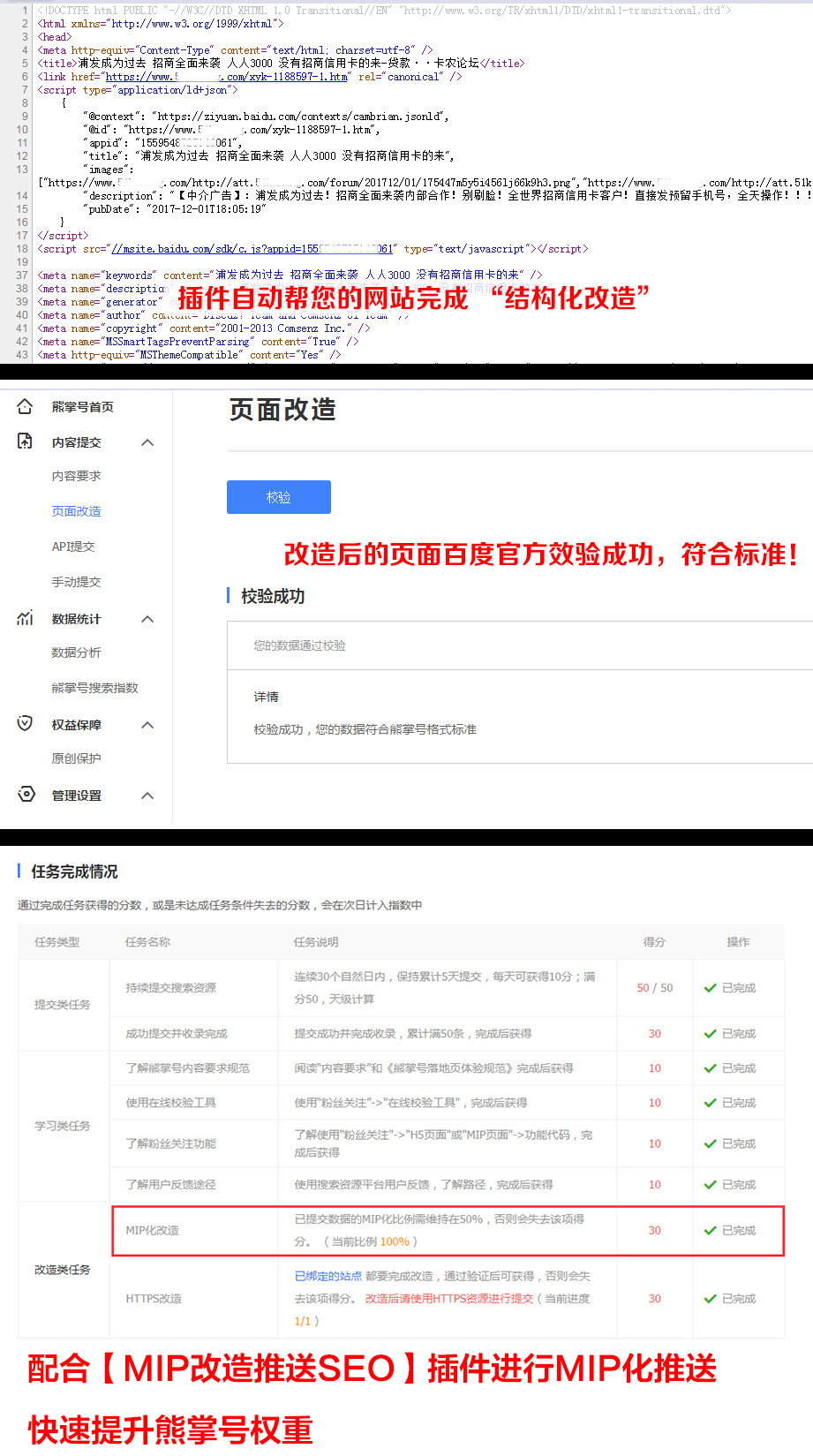The width and height of the screenshot is (813, 1456).
Task: Click the 任务名称 column header
Action: pos(147,942)
